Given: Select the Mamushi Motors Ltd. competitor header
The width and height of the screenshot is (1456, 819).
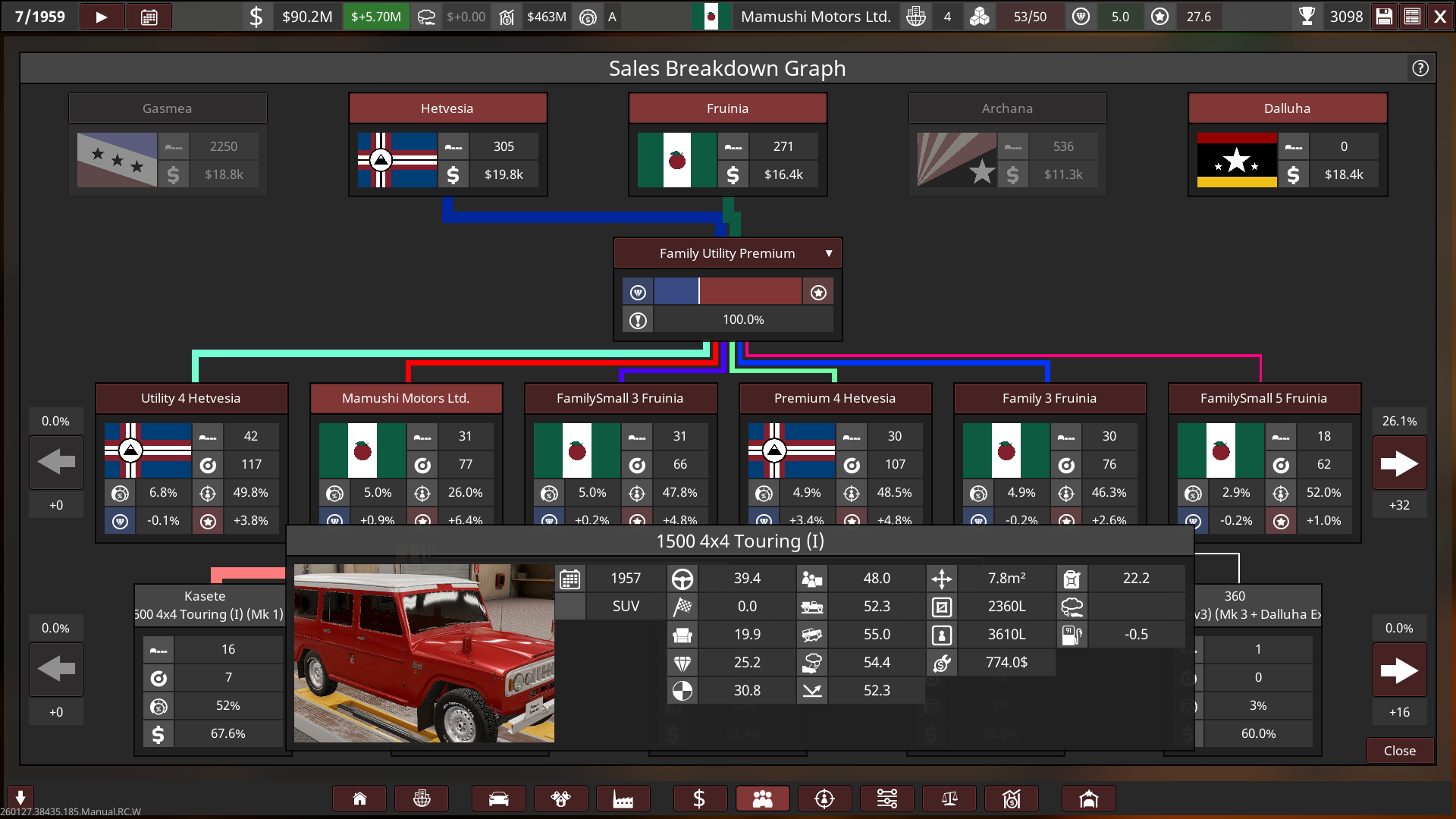Looking at the screenshot, I should (x=406, y=398).
